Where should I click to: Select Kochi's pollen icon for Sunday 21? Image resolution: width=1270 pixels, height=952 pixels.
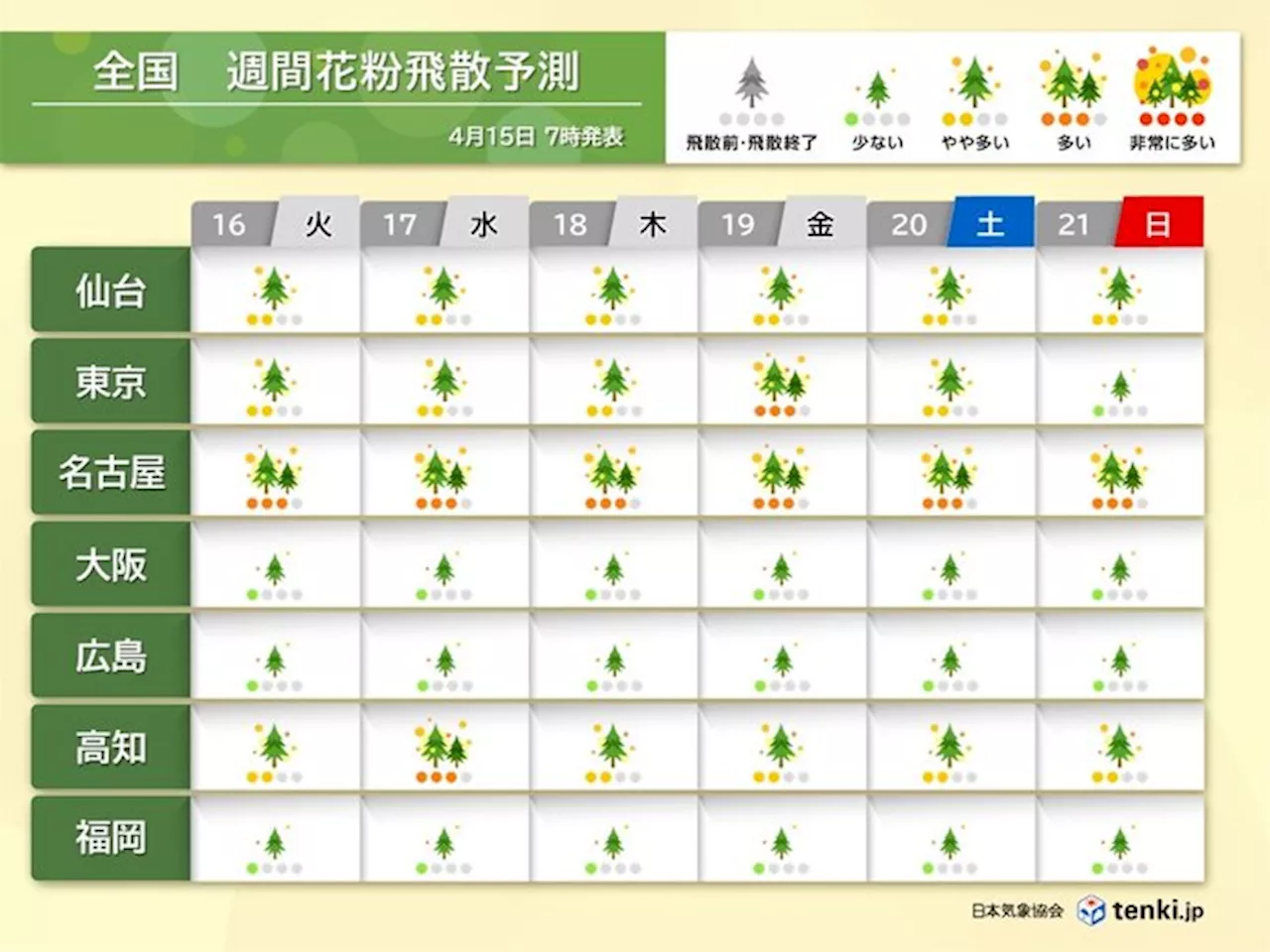coord(1120,752)
